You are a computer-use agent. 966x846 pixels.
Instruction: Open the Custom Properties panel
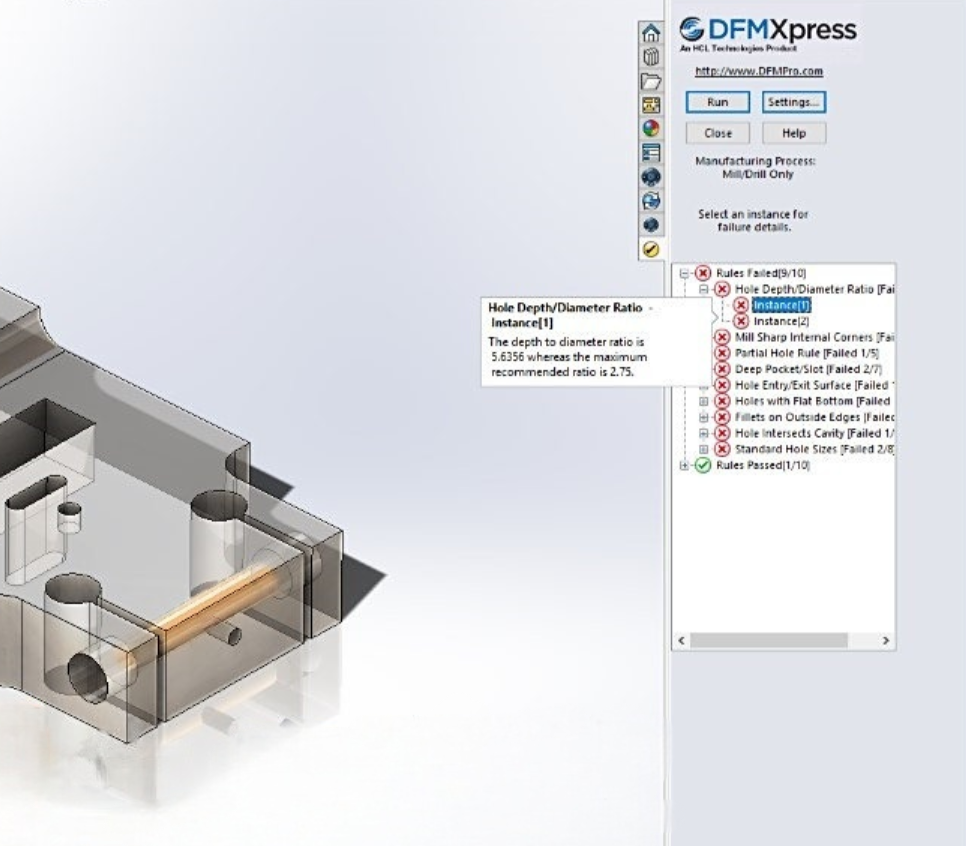[x=651, y=148]
